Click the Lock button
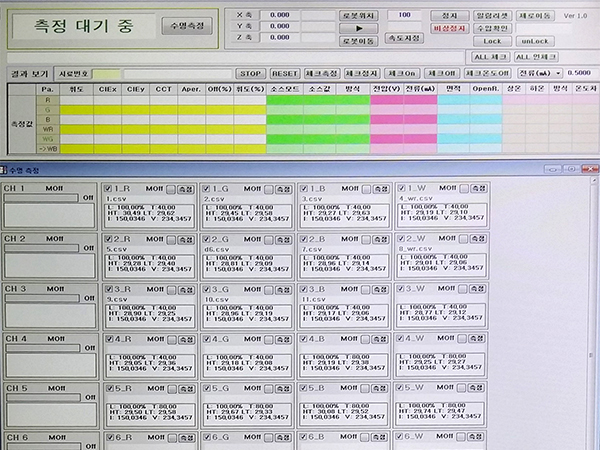This screenshot has width=600, height=450. (492, 41)
